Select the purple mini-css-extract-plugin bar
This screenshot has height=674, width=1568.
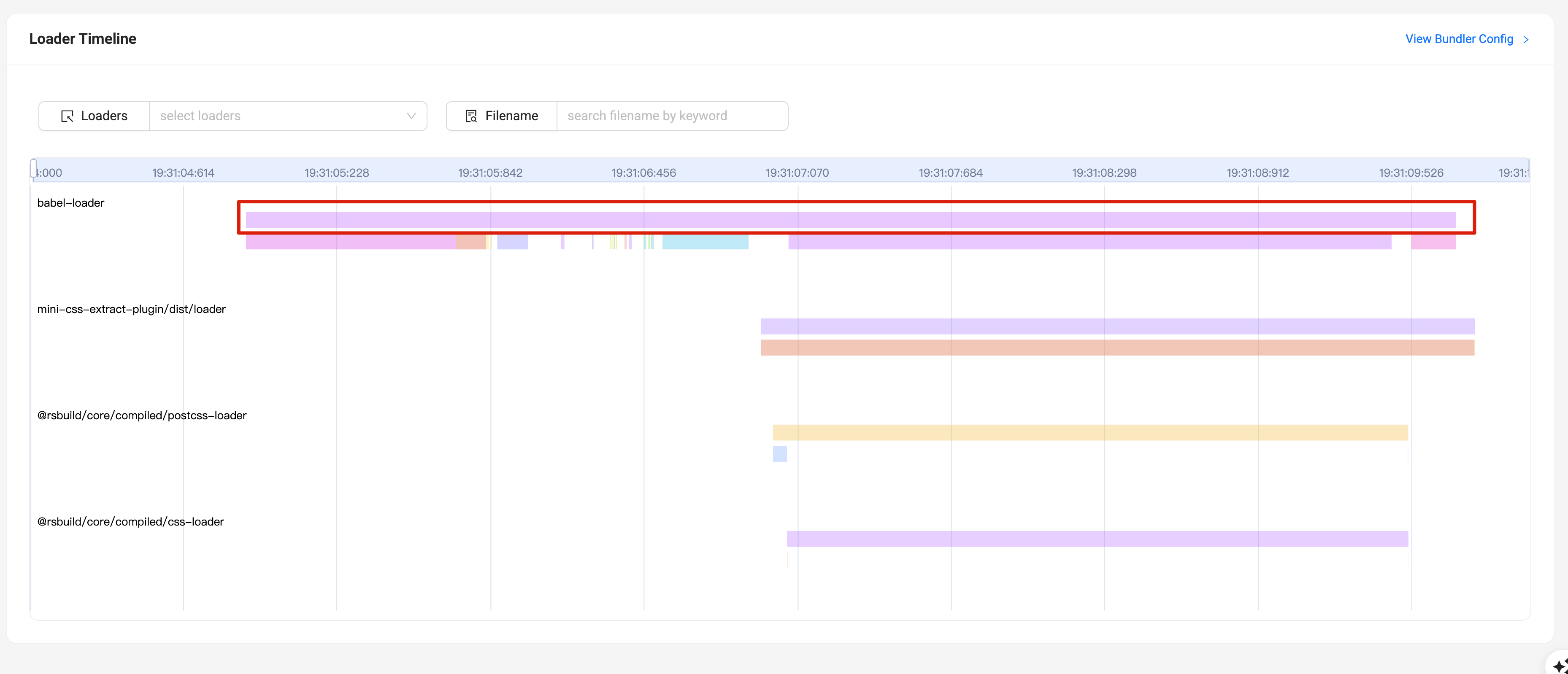[1118, 326]
